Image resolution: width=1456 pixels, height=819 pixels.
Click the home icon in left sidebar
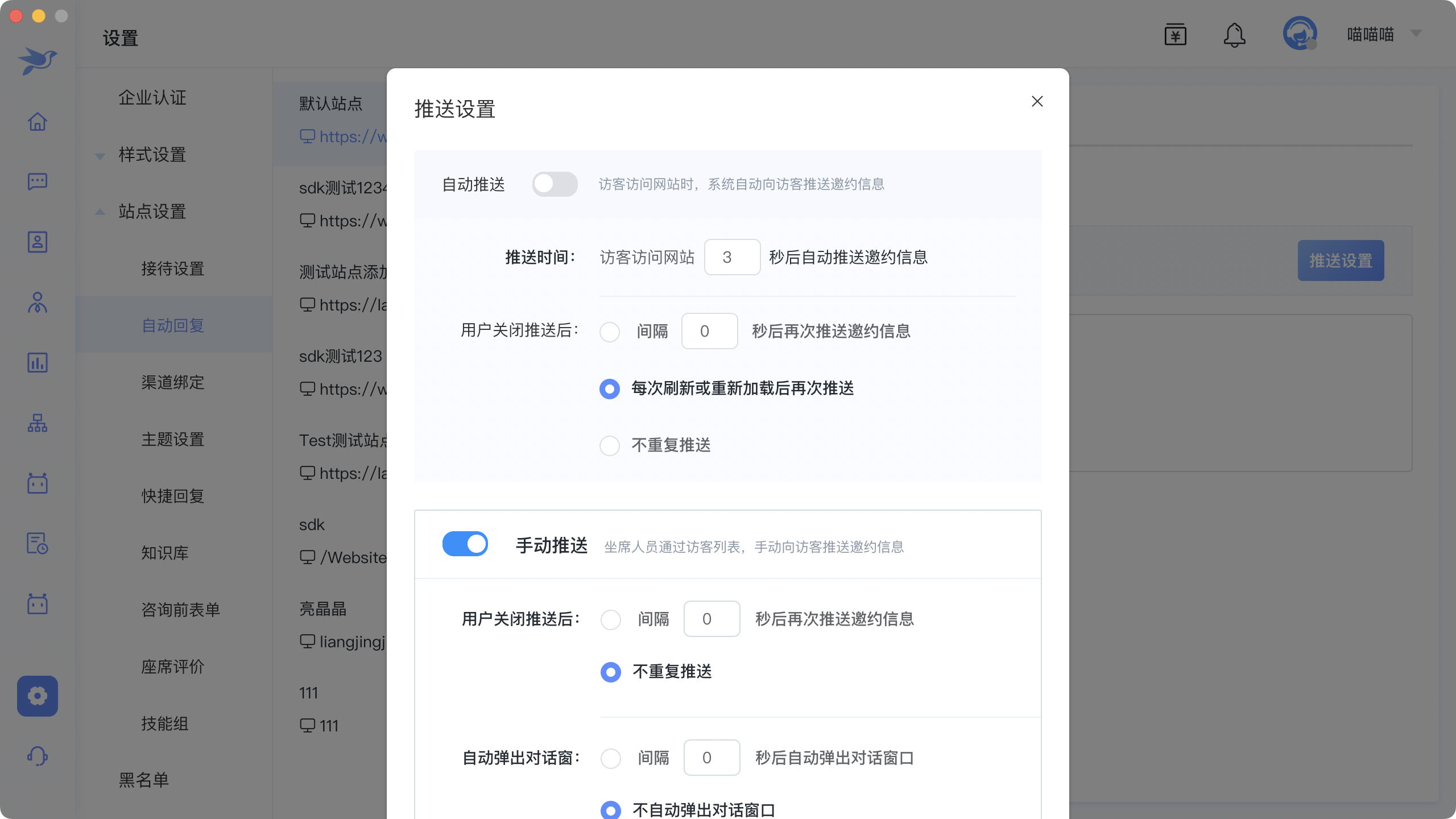tap(38, 122)
